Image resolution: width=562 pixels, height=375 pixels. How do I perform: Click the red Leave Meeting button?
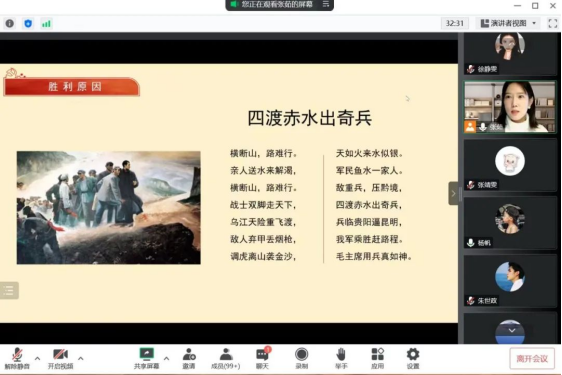[532, 359]
